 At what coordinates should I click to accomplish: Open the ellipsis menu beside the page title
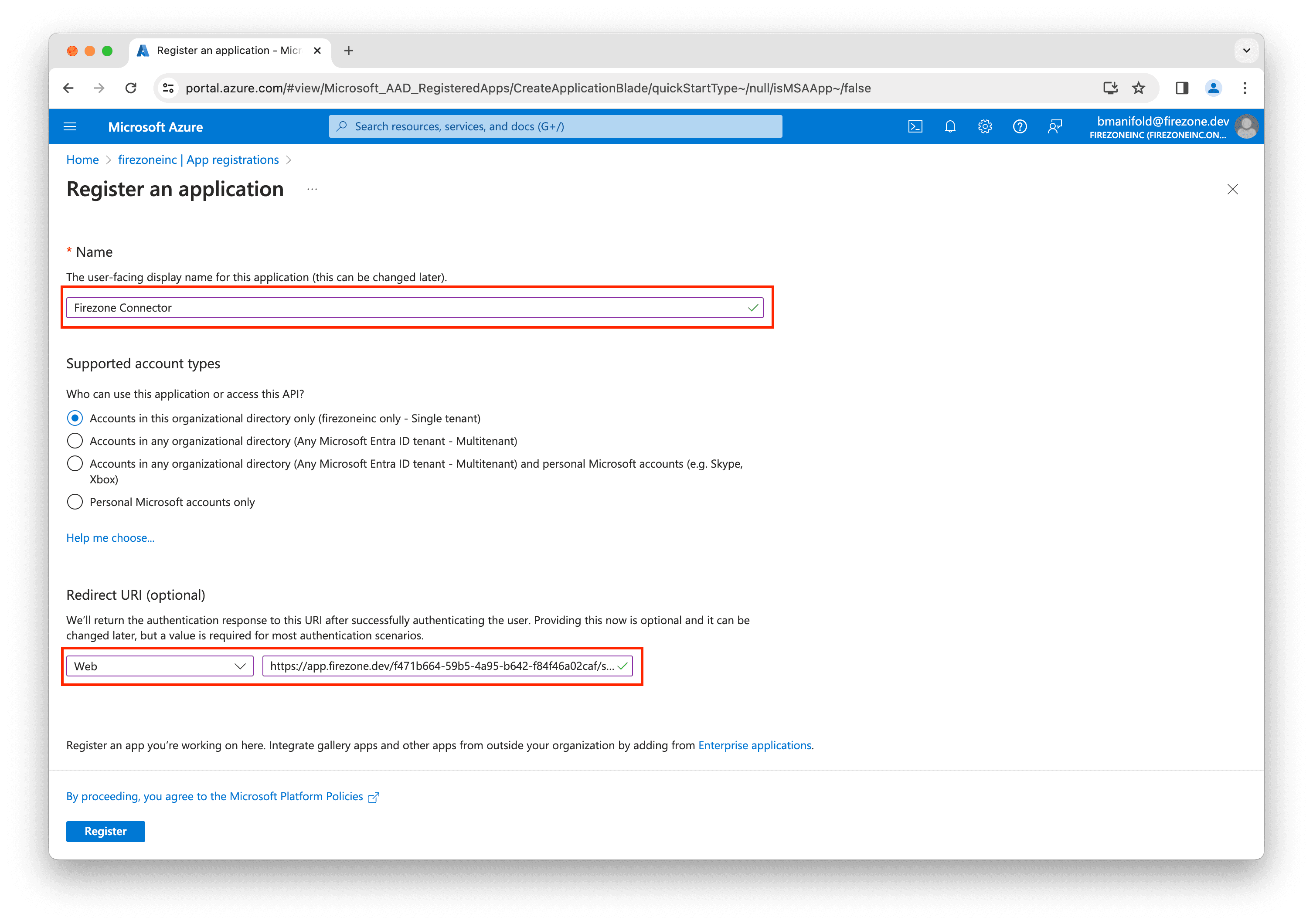point(312,189)
